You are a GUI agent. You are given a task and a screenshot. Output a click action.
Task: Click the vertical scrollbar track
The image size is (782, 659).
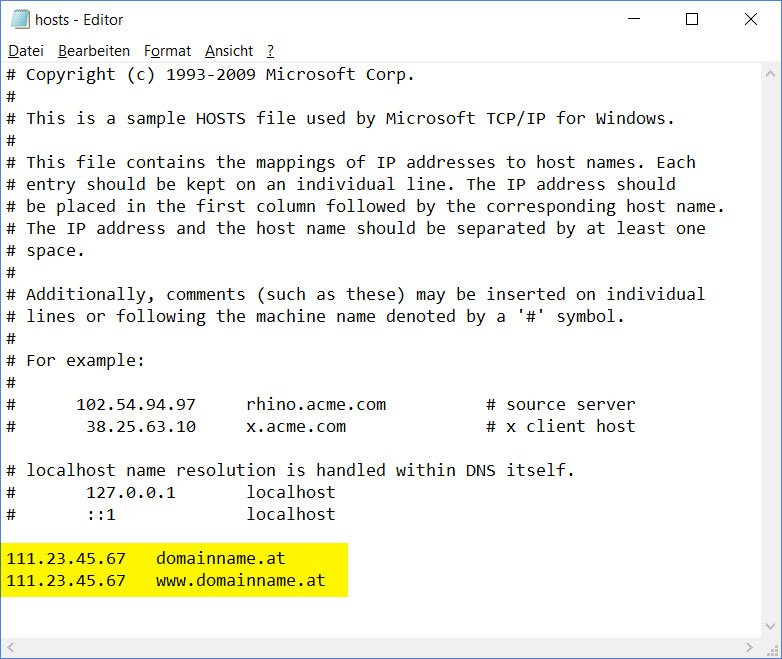click(x=771, y=350)
